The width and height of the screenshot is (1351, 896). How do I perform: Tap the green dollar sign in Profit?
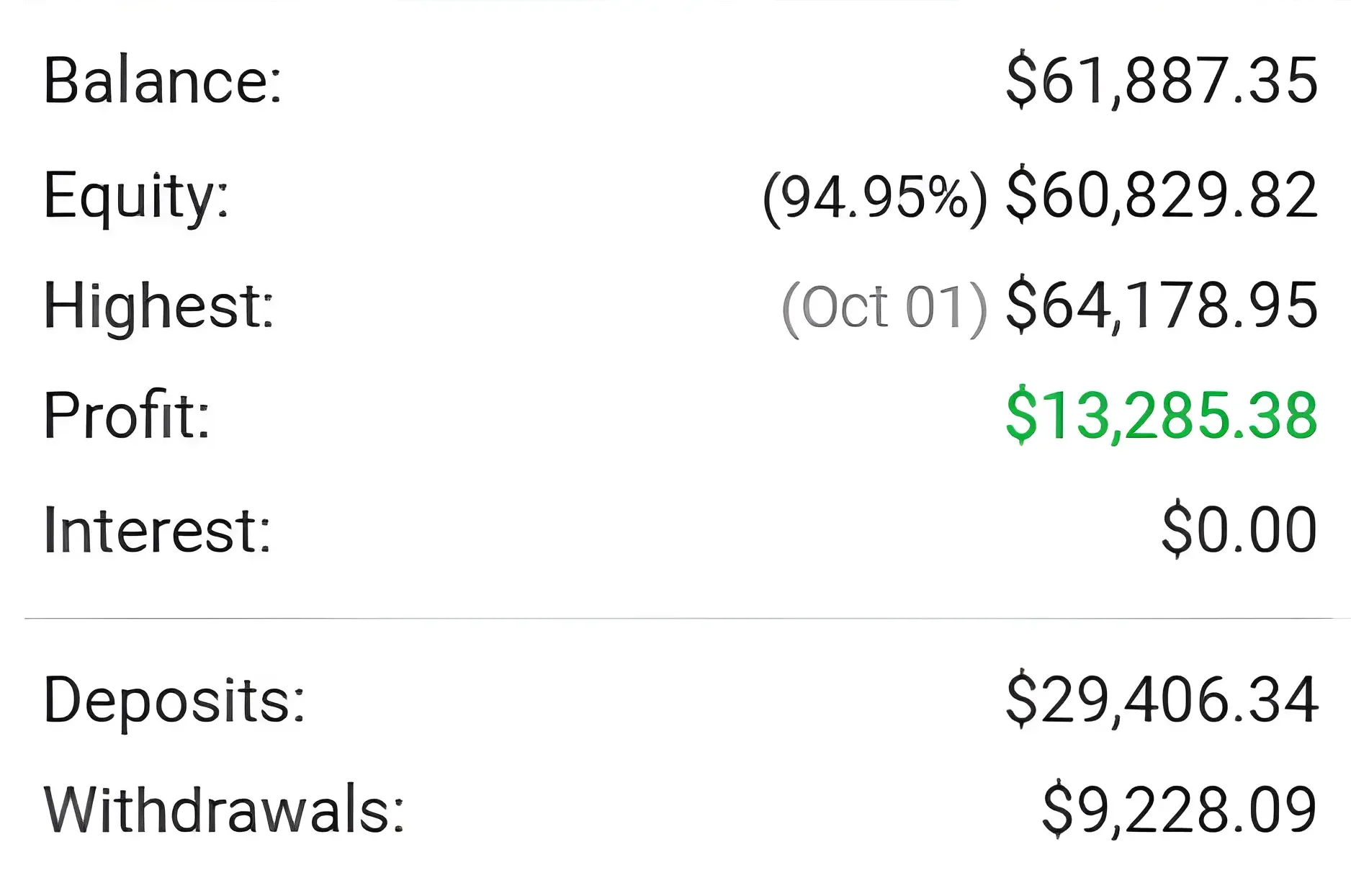click(1020, 416)
